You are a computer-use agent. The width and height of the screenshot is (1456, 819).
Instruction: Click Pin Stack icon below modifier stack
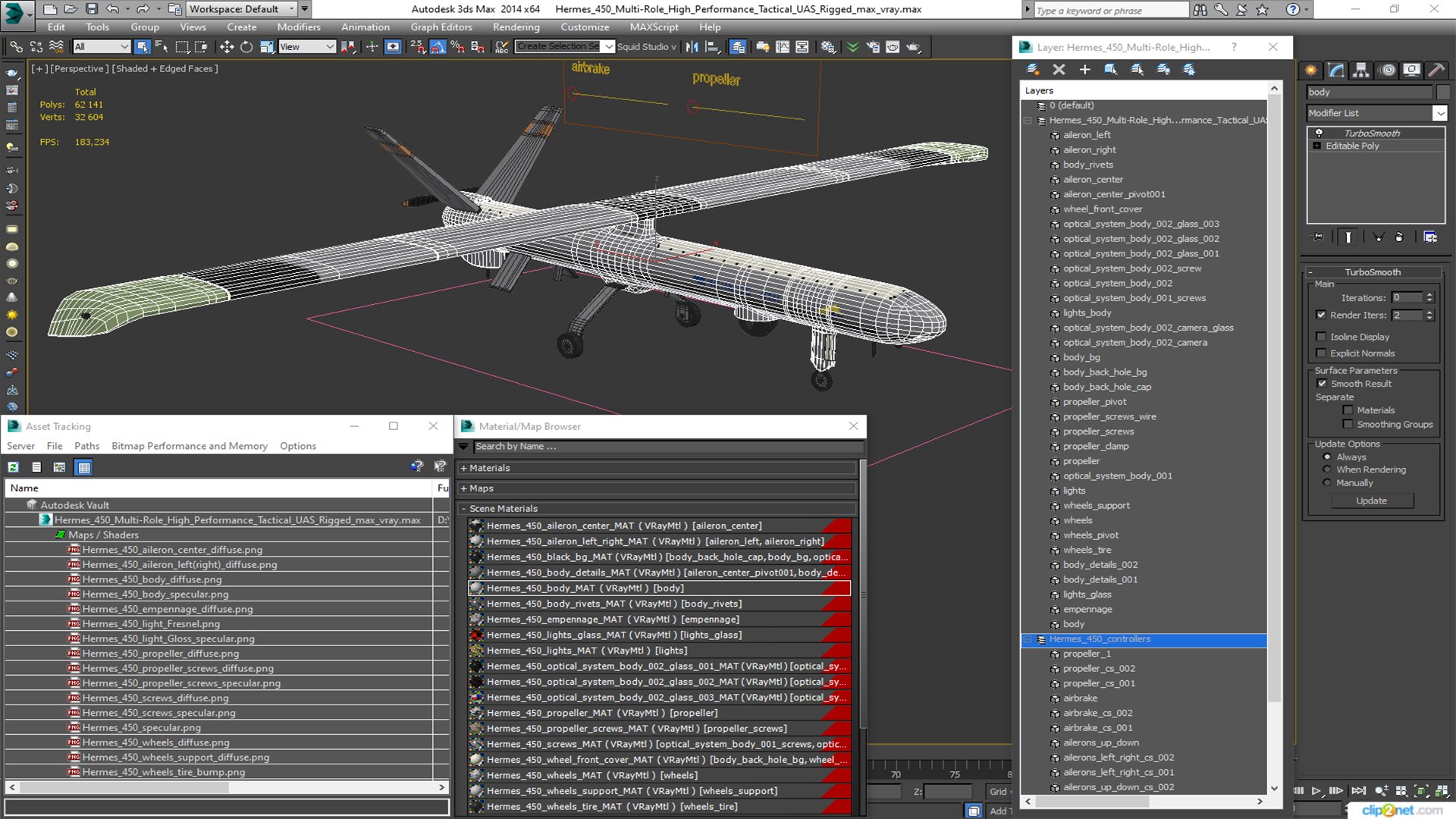click(1318, 237)
